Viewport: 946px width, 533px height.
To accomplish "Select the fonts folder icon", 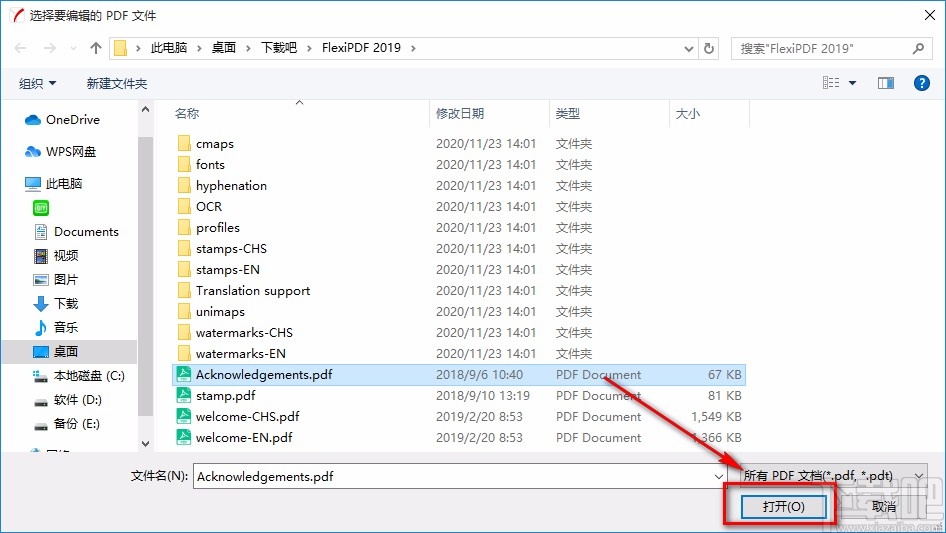I will (x=184, y=165).
